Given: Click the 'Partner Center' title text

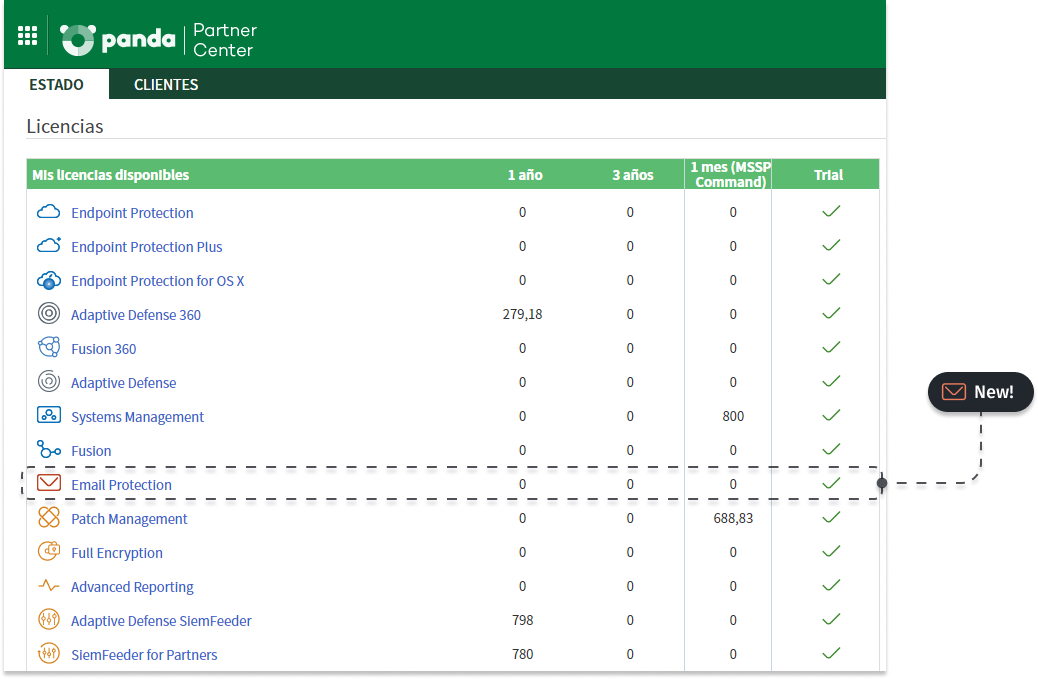Looking at the screenshot, I should [x=225, y=40].
